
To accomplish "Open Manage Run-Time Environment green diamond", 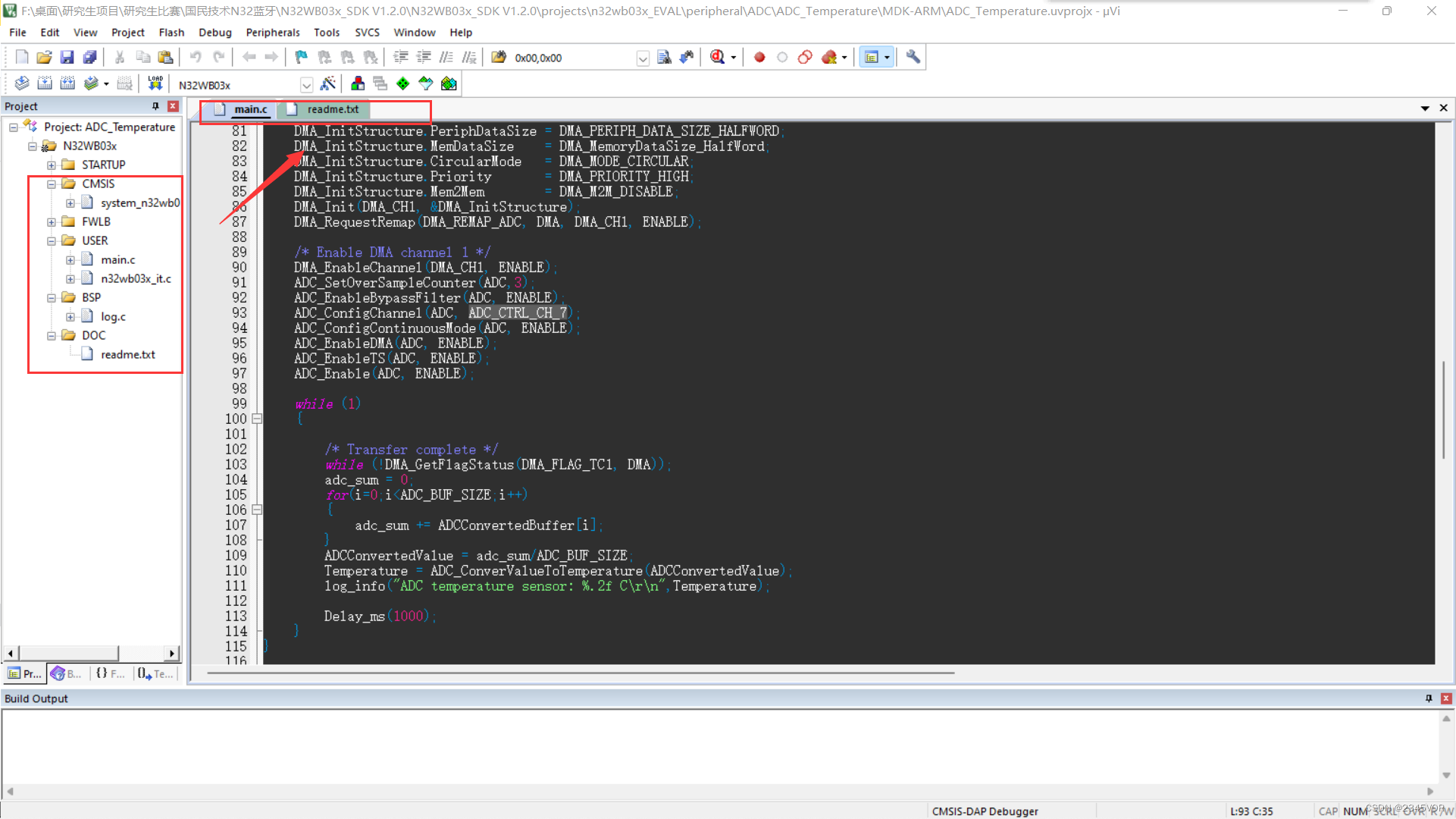I will pos(403,84).
